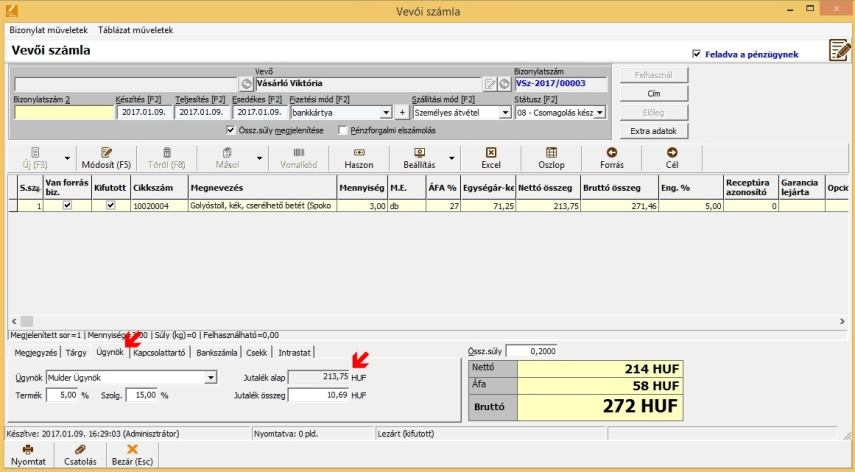855x472 pixels.
Task: Switch to the Bankszámla tab
Action: (x=216, y=352)
